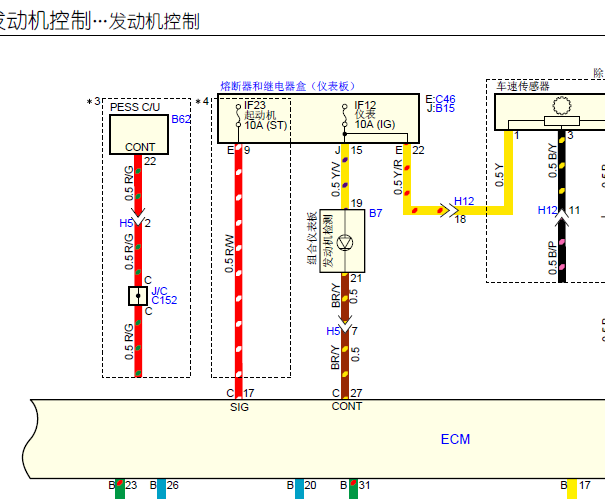Select the 0.5 Y wire label

tap(499, 175)
